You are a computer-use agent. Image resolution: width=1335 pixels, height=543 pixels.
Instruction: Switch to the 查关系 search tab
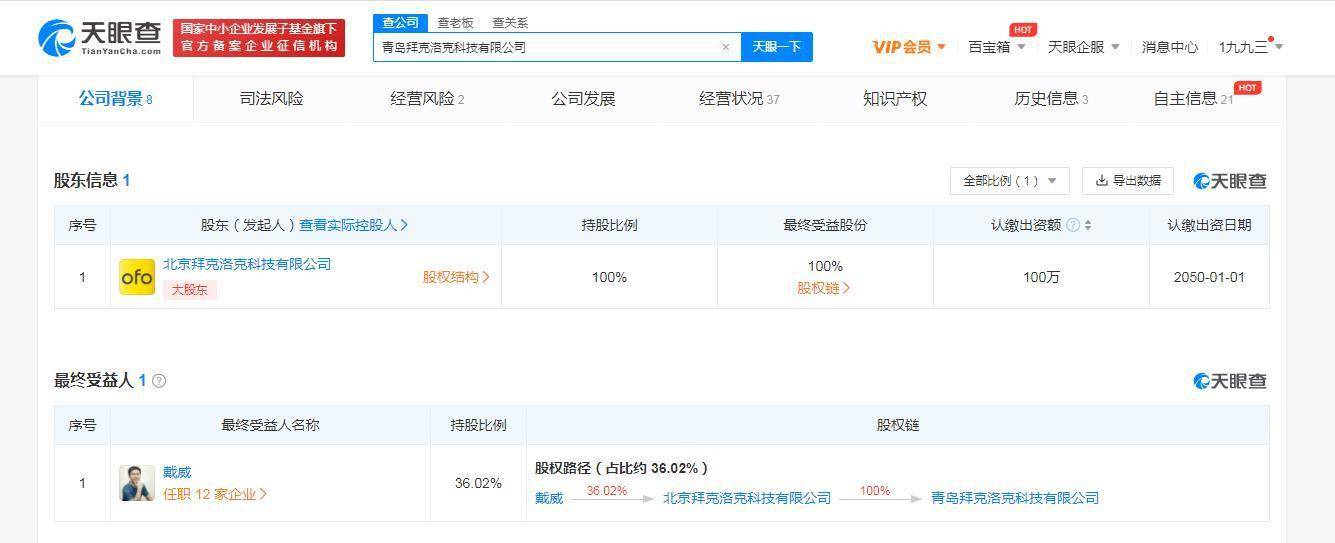point(510,22)
